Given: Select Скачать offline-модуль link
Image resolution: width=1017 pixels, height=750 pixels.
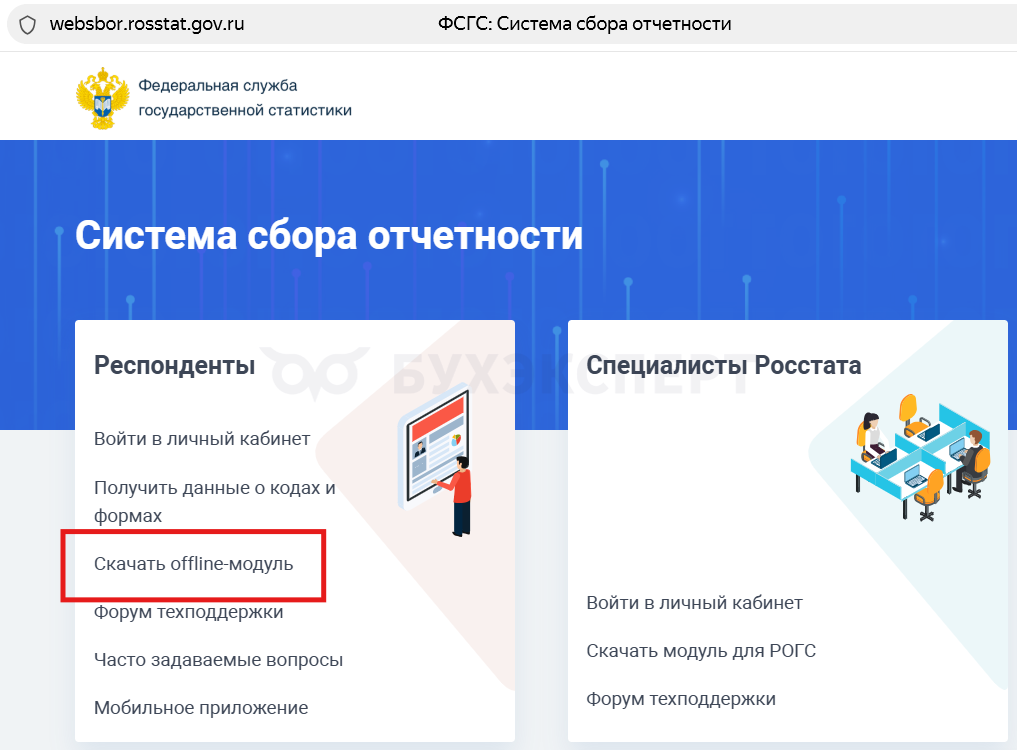Looking at the screenshot, I should point(193,564).
